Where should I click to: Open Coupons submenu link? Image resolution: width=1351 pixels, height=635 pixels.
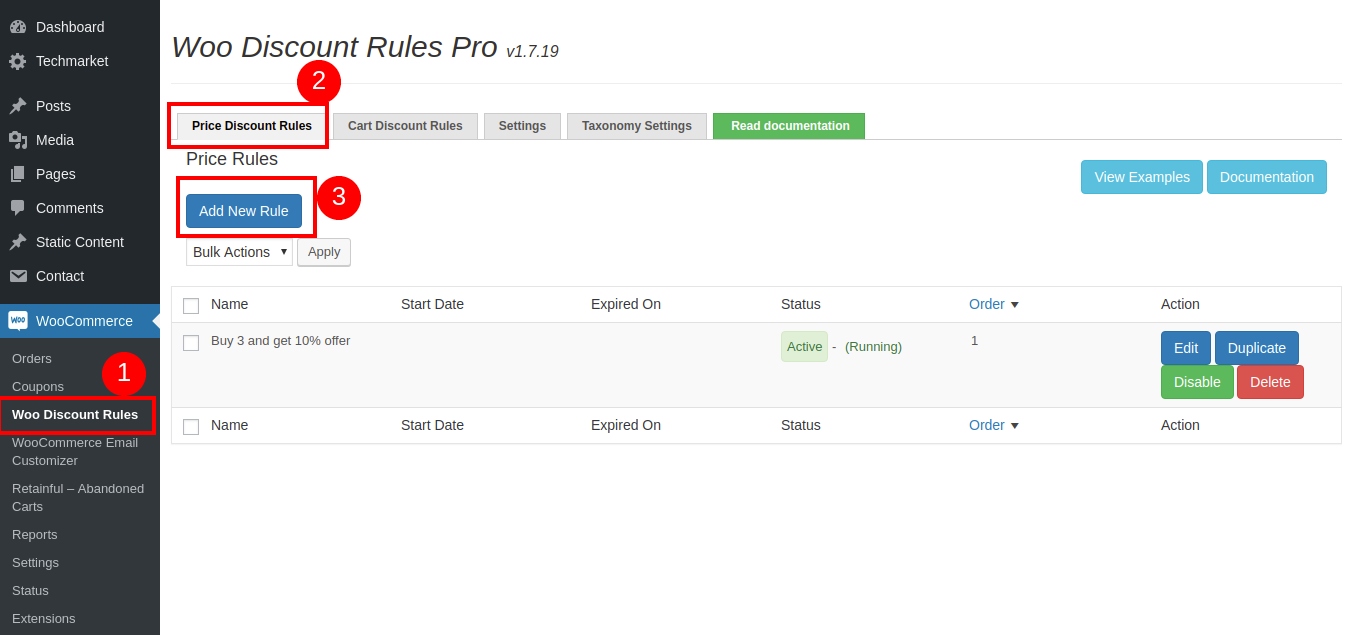pos(38,386)
